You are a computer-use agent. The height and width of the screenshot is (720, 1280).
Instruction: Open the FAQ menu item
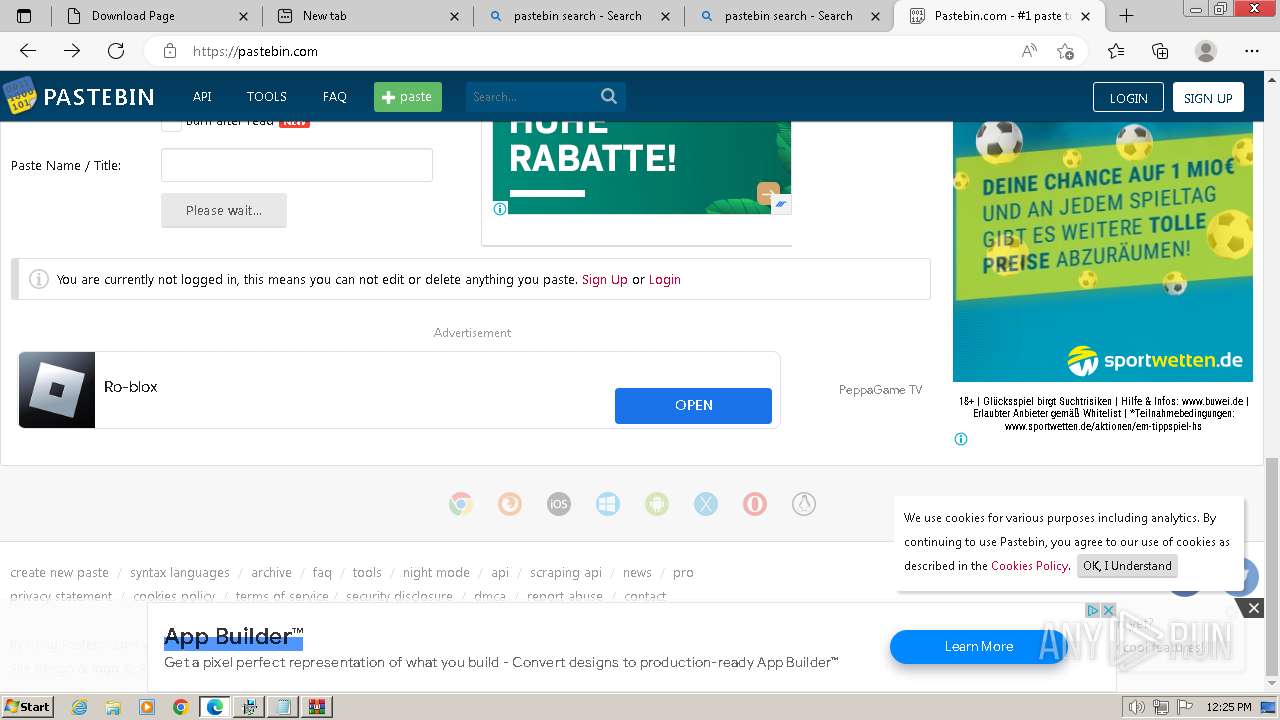coord(335,97)
